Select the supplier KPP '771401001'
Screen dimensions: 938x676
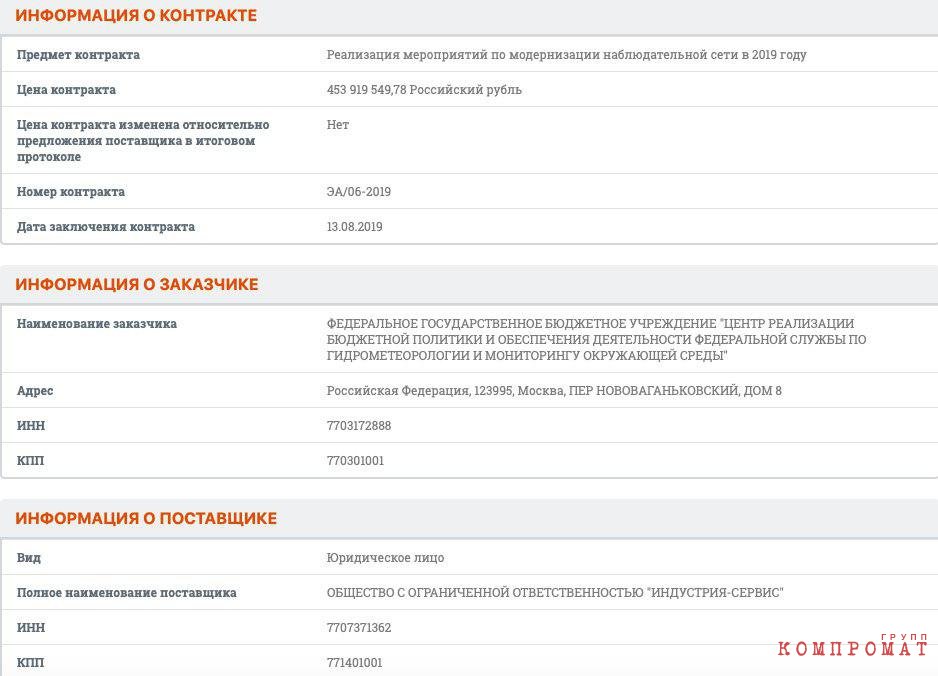[x=354, y=663]
